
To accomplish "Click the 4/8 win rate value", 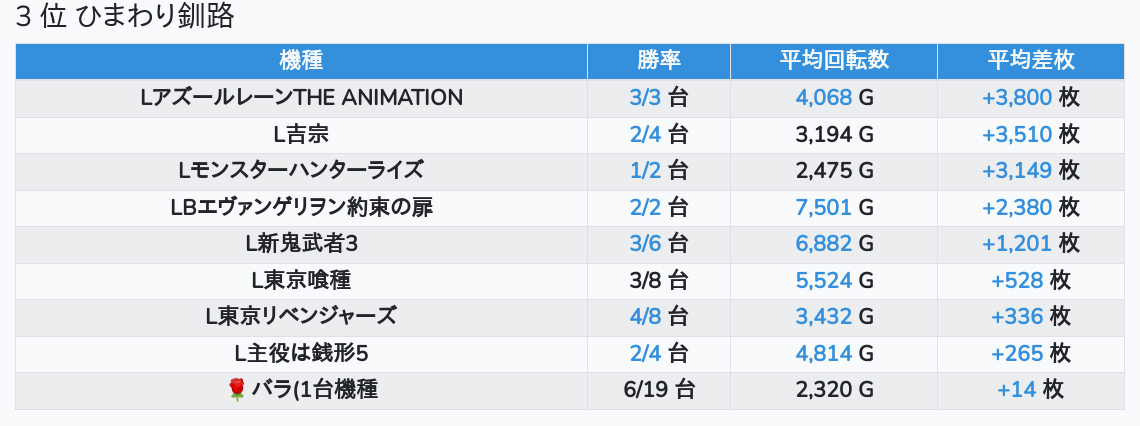I will [645, 317].
